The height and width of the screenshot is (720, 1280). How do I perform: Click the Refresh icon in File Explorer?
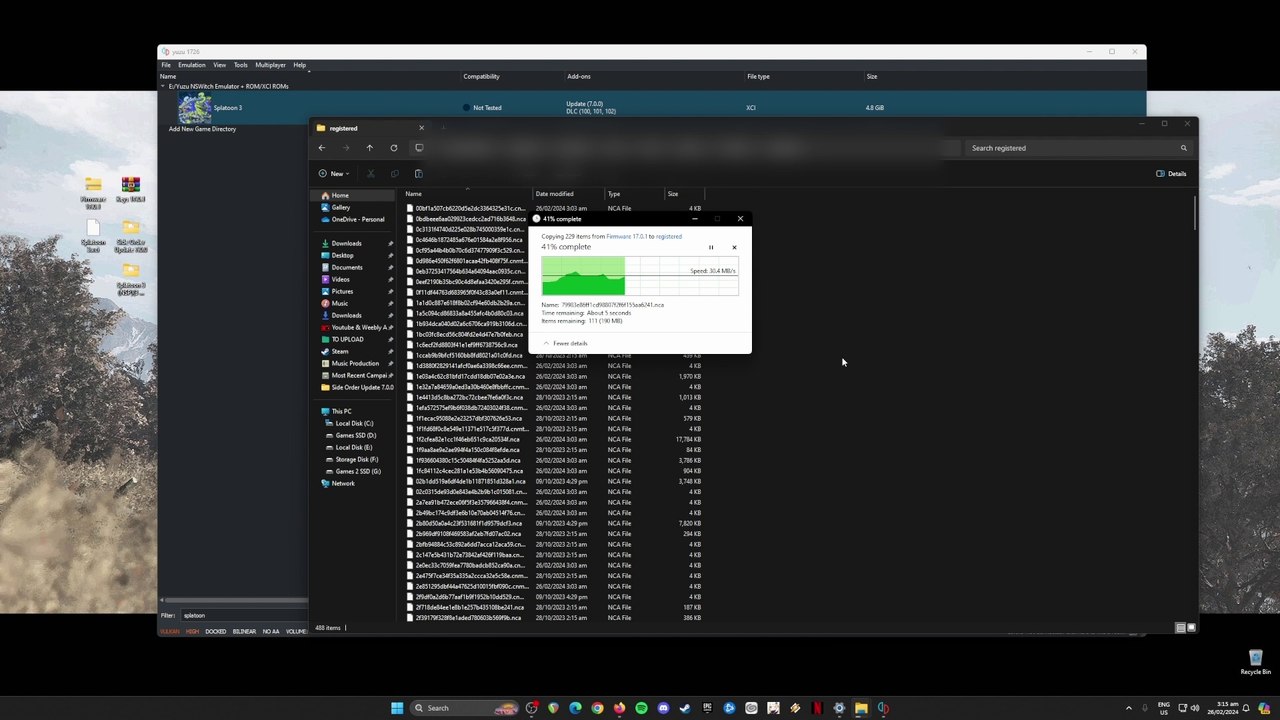(x=394, y=148)
